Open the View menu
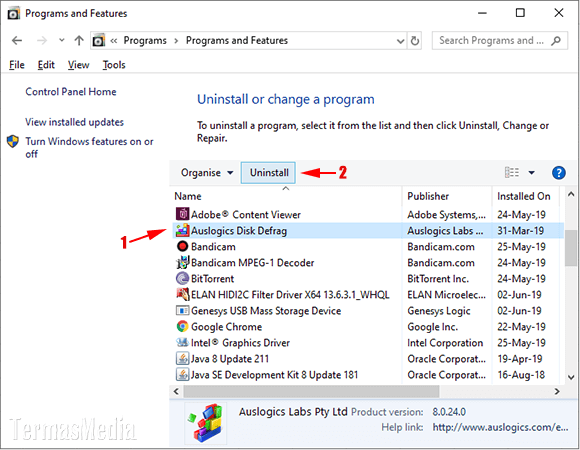Viewport: 580px width, 450px height. pos(78,65)
